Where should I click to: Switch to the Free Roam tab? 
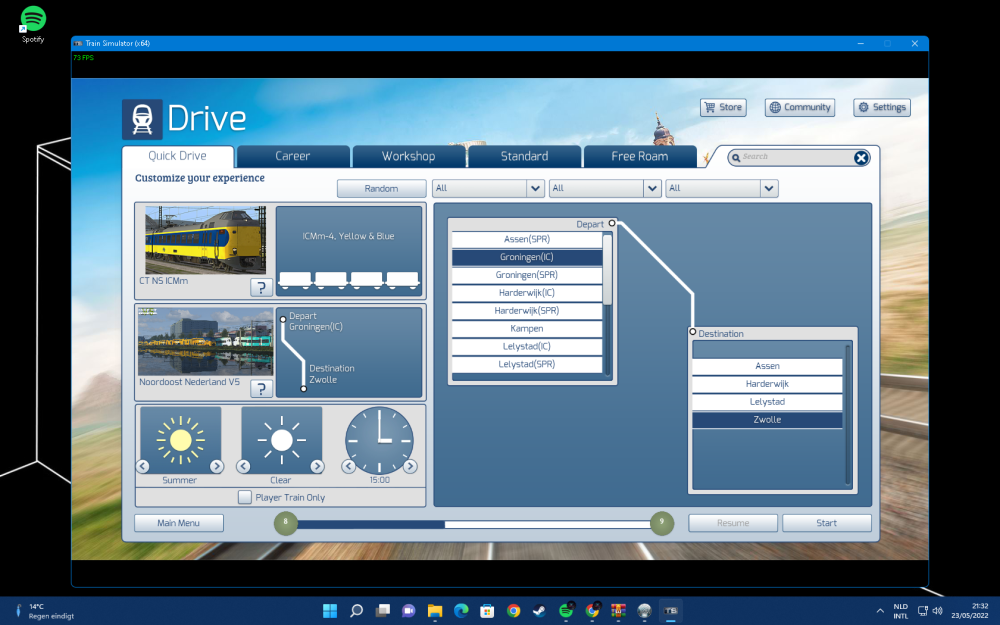[x=640, y=156]
